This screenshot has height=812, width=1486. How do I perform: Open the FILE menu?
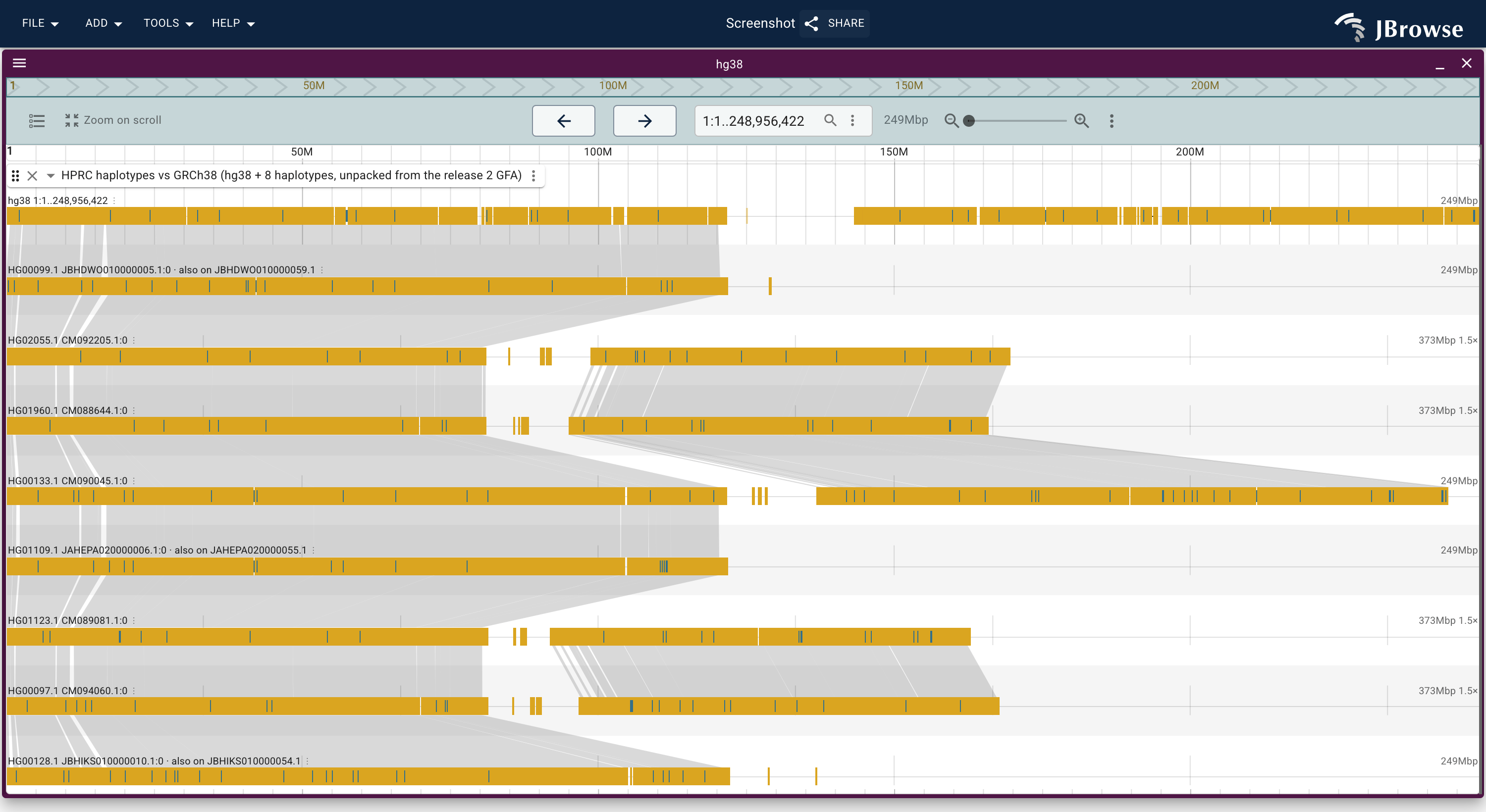click(x=40, y=23)
